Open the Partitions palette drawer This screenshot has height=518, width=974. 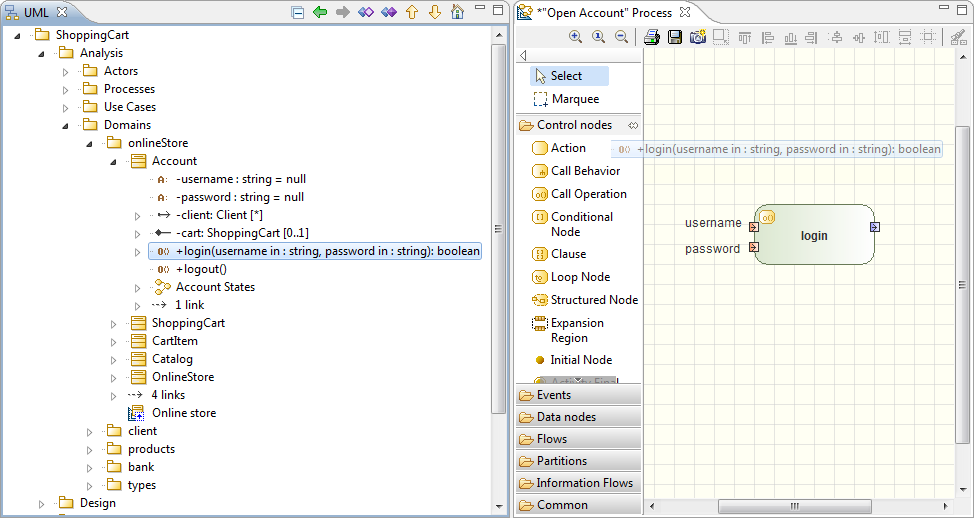pyautogui.click(x=578, y=461)
